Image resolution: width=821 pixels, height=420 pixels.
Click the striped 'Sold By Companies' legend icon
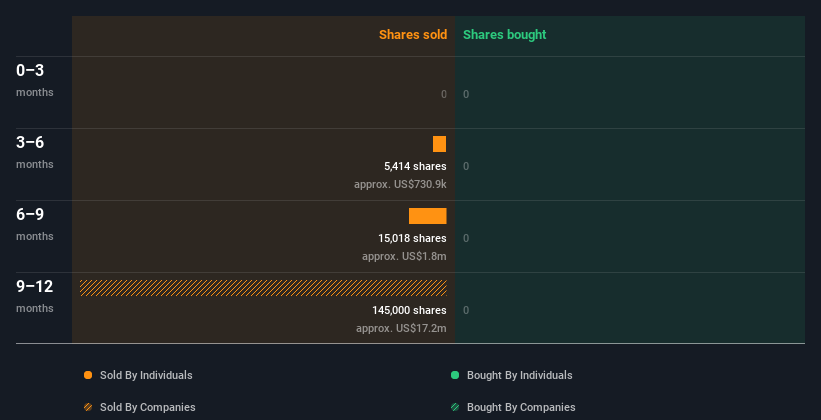[x=88, y=407]
